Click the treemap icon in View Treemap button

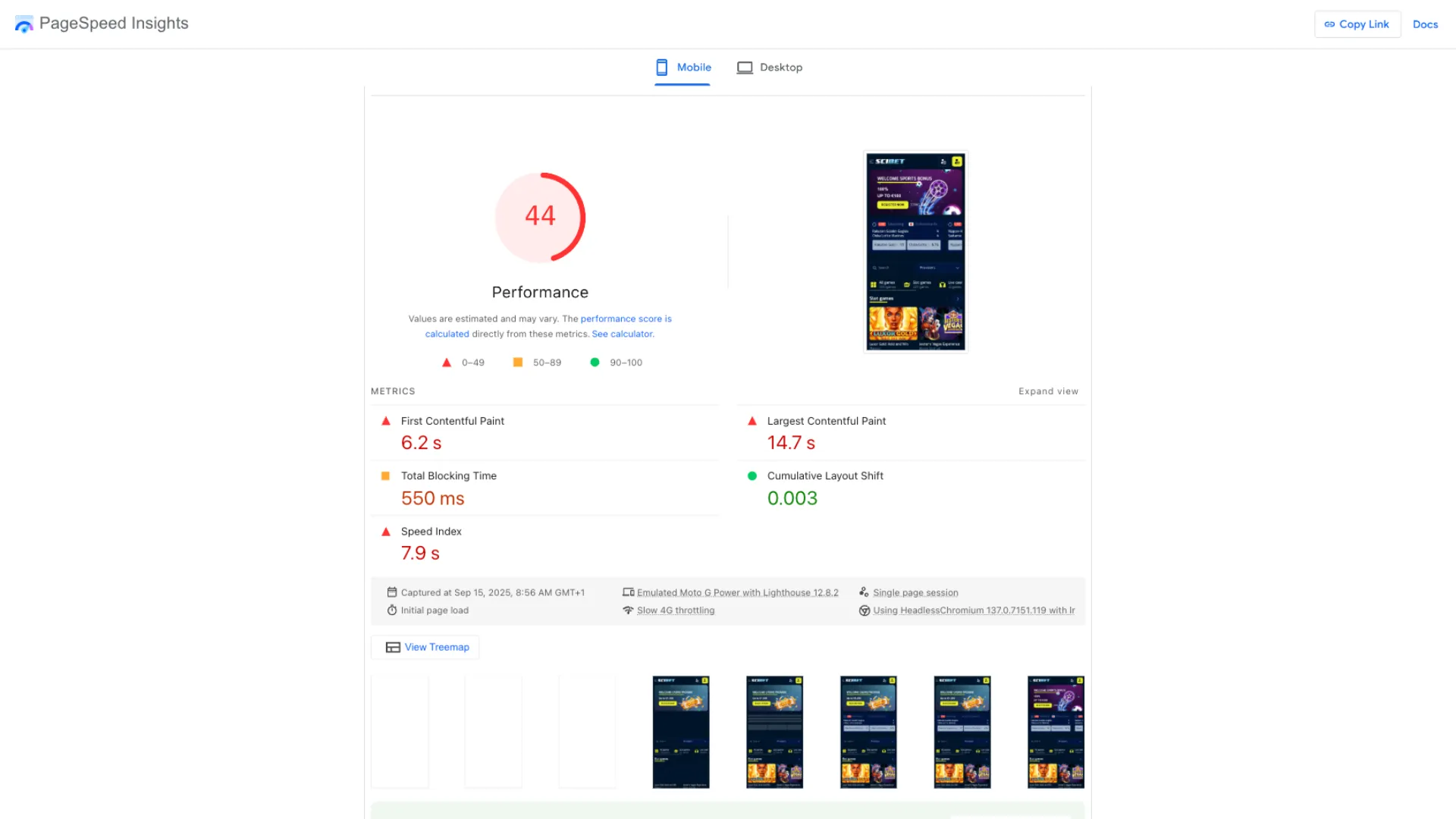coord(393,647)
